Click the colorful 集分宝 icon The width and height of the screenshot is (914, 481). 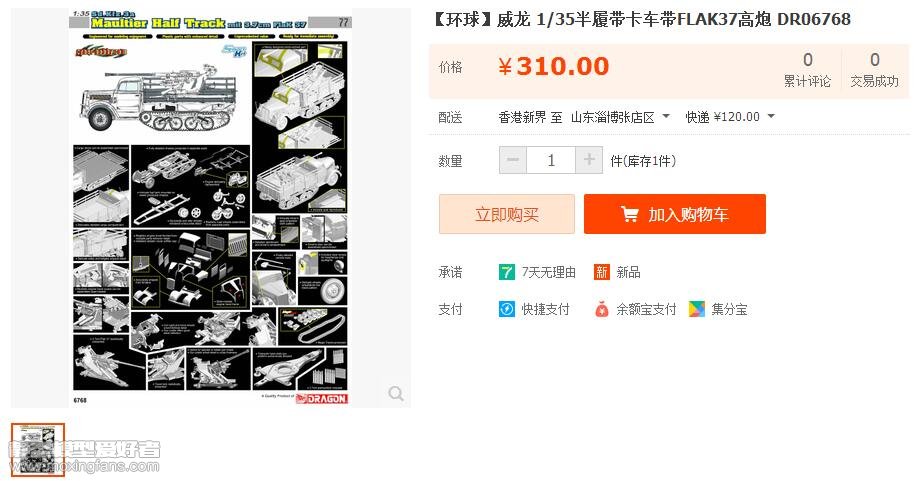click(x=697, y=309)
